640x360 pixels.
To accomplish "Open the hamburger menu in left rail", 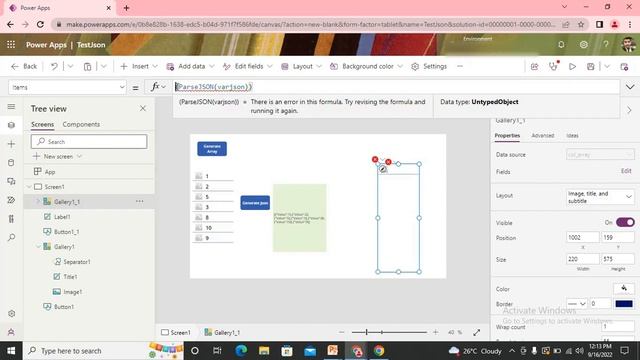I will pos(11,107).
